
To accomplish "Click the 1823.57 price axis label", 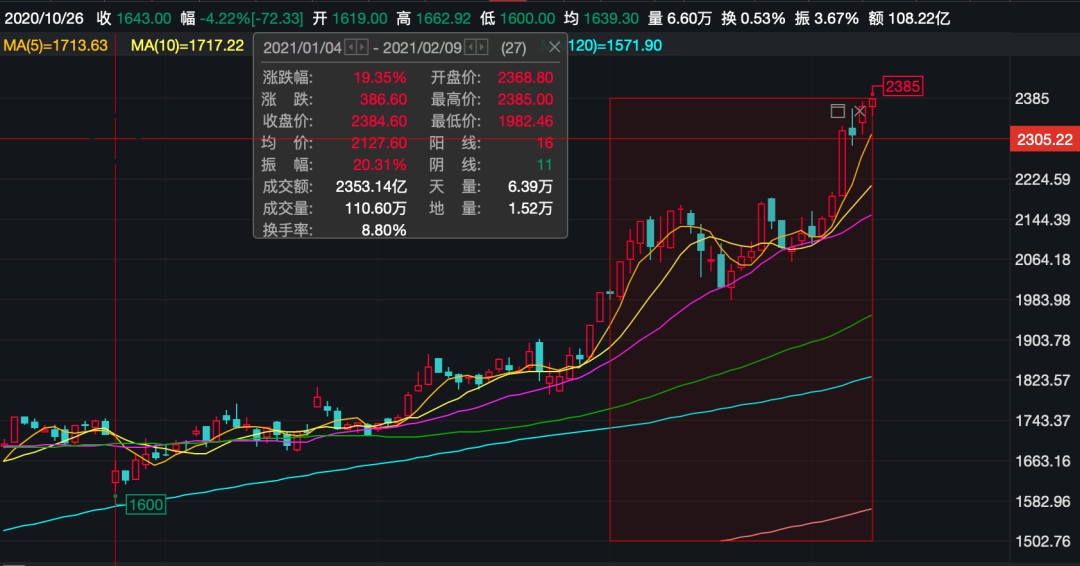I will point(1042,381).
